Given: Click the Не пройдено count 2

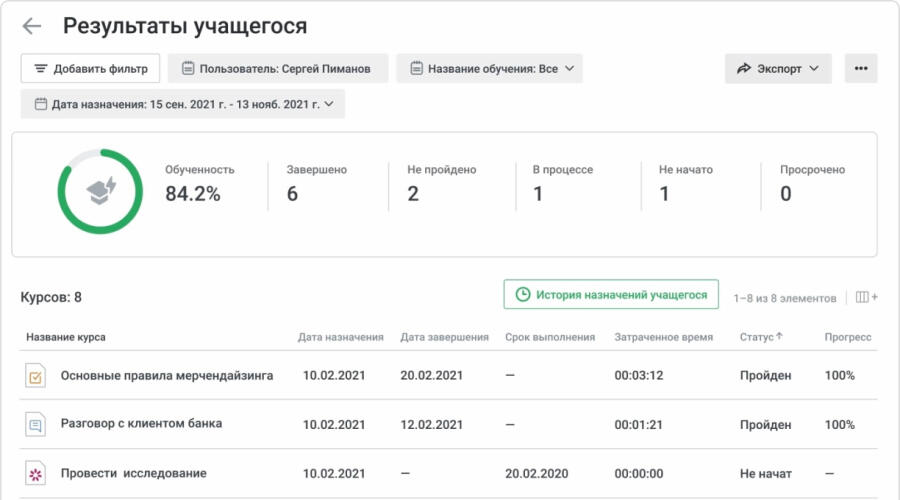Looking at the screenshot, I should [413, 194].
